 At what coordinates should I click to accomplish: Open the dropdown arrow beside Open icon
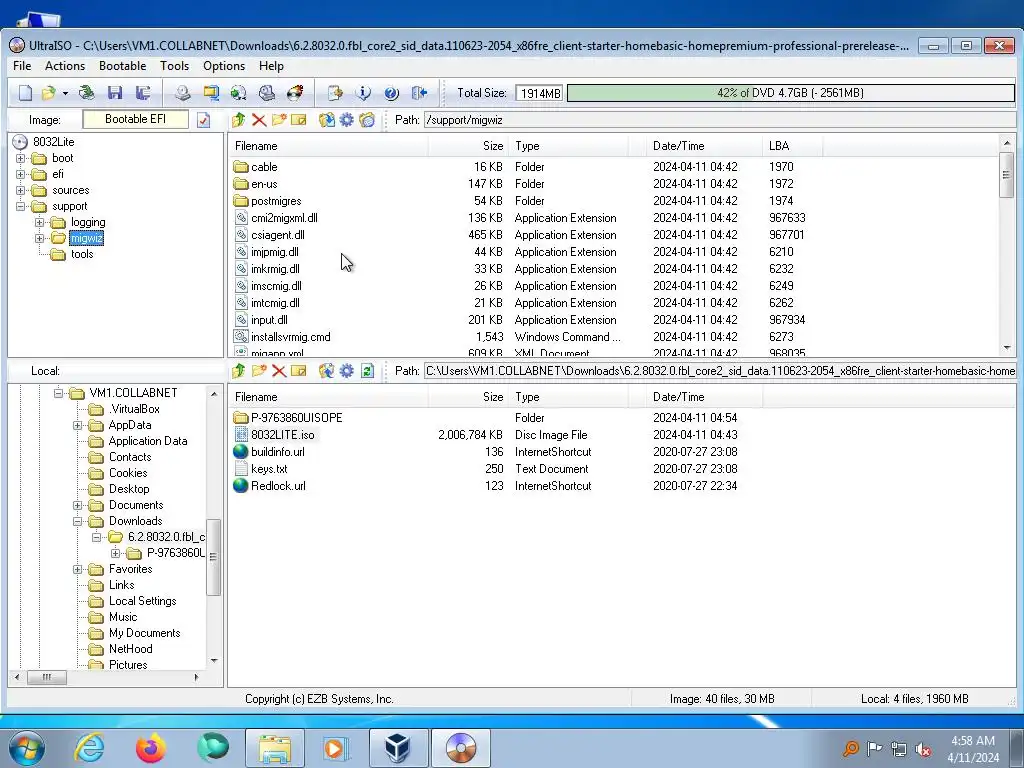(65, 94)
